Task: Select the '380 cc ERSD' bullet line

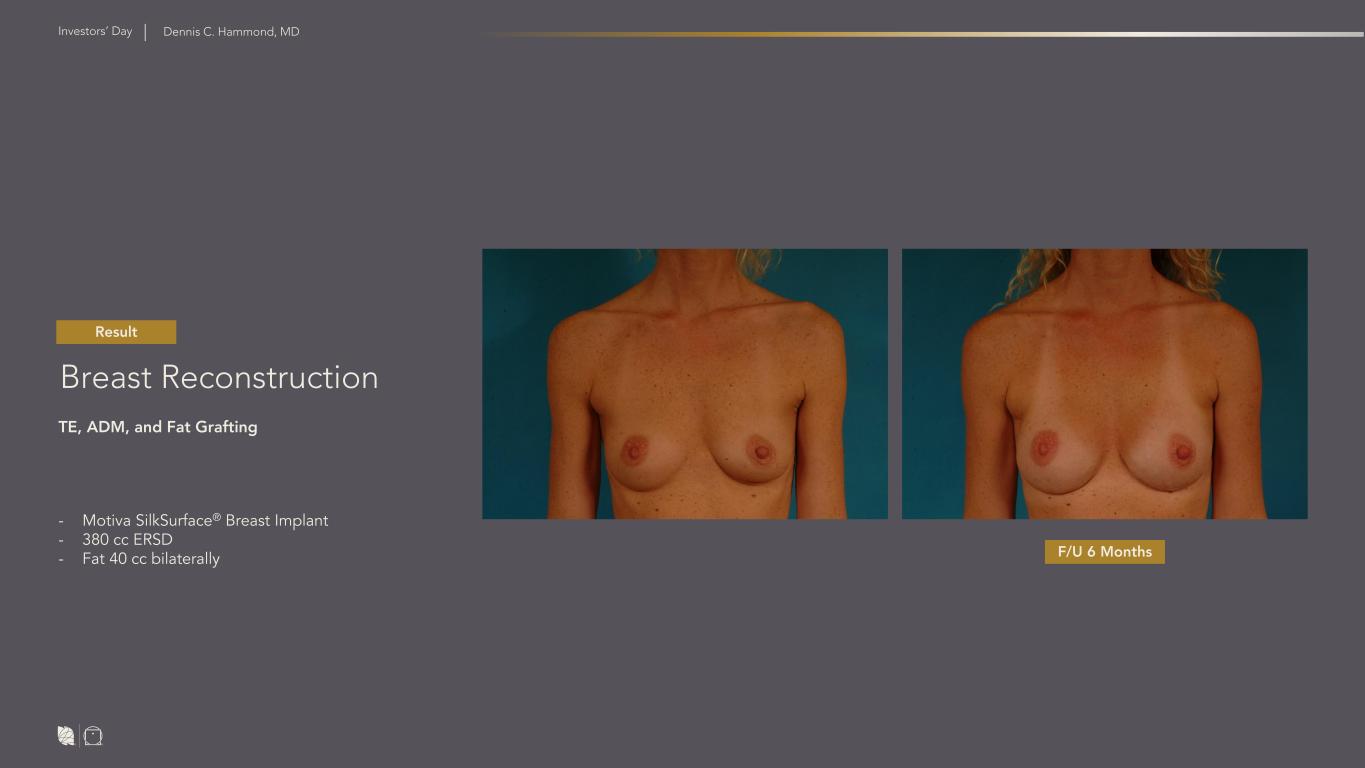Action: tap(127, 540)
